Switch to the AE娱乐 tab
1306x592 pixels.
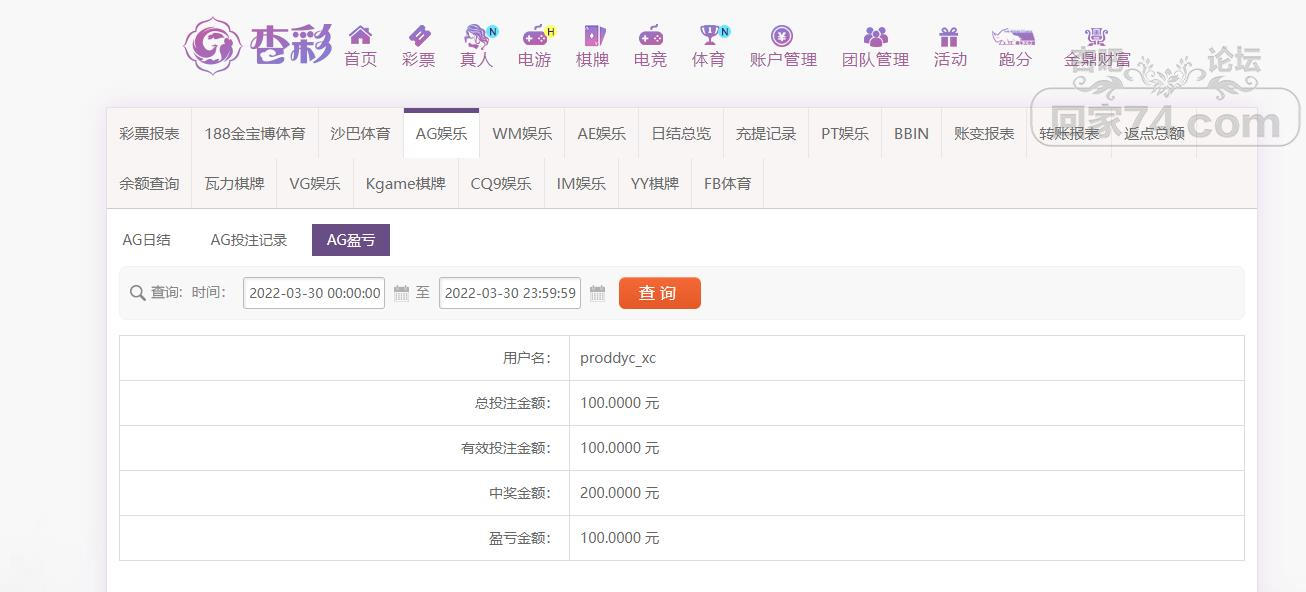601,133
